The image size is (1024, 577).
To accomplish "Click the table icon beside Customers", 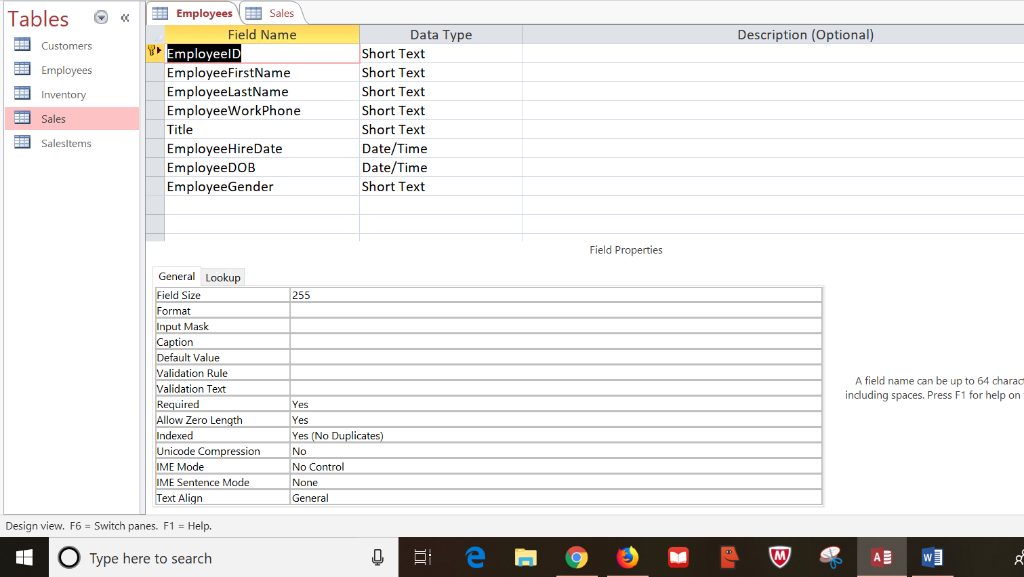I will click(22, 45).
